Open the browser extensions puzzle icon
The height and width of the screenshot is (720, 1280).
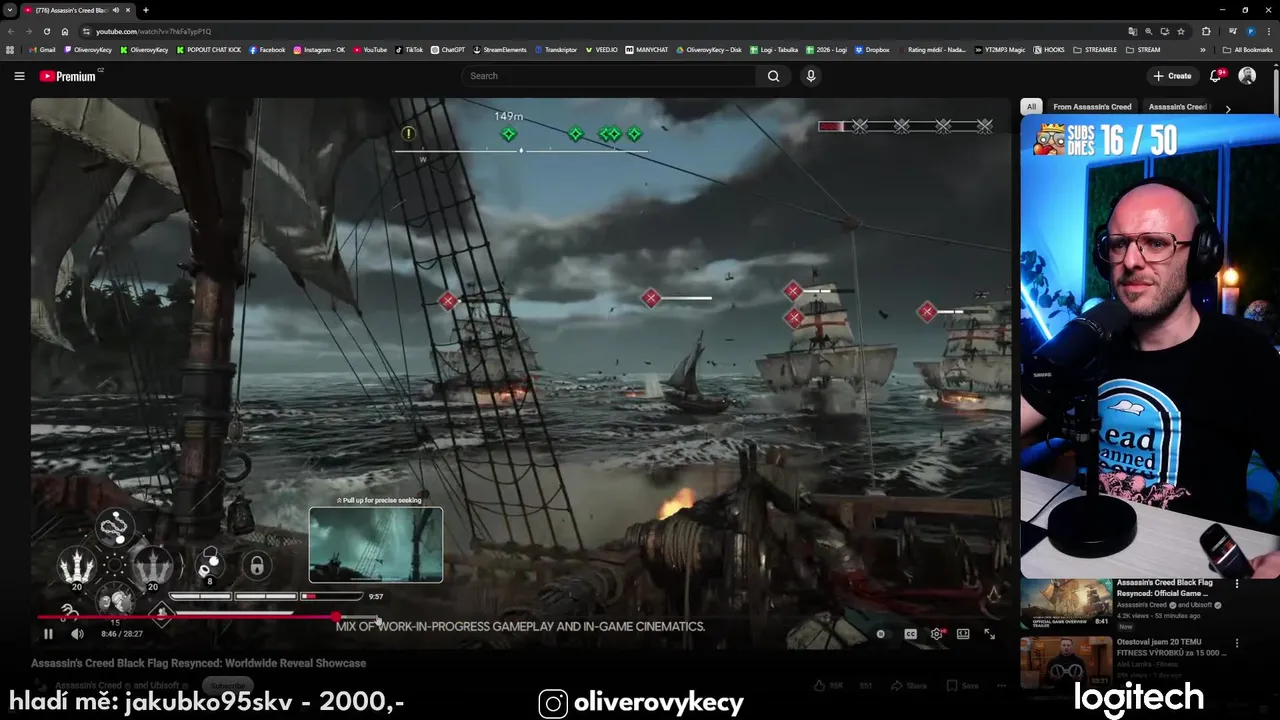tap(1206, 31)
